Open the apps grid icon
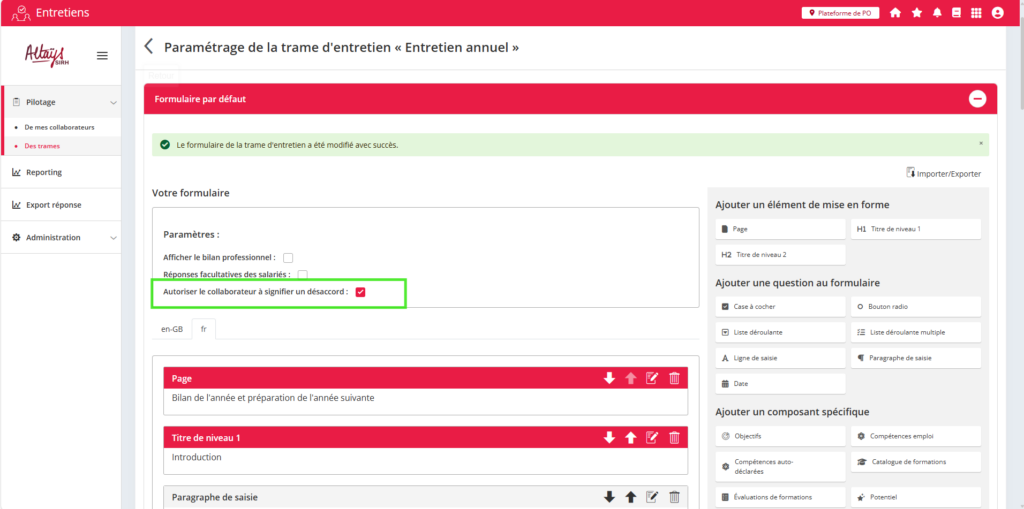 tap(976, 13)
